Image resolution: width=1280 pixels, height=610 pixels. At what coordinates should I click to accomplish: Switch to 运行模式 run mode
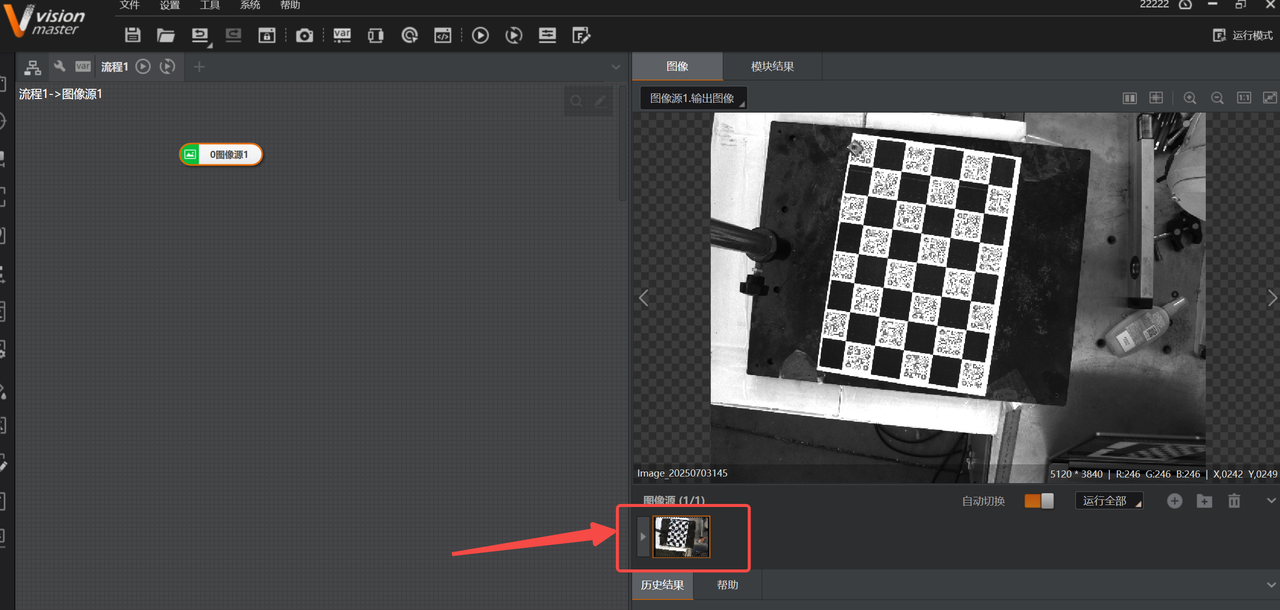tap(1243, 35)
